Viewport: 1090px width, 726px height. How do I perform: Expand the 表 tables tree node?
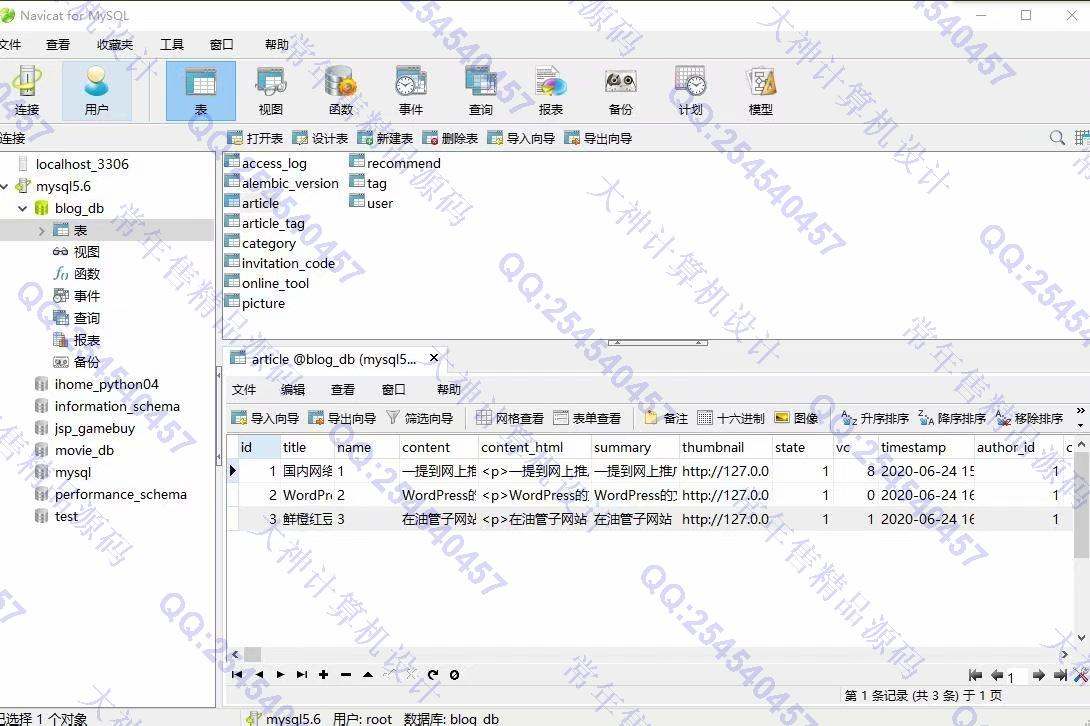(x=42, y=231)
